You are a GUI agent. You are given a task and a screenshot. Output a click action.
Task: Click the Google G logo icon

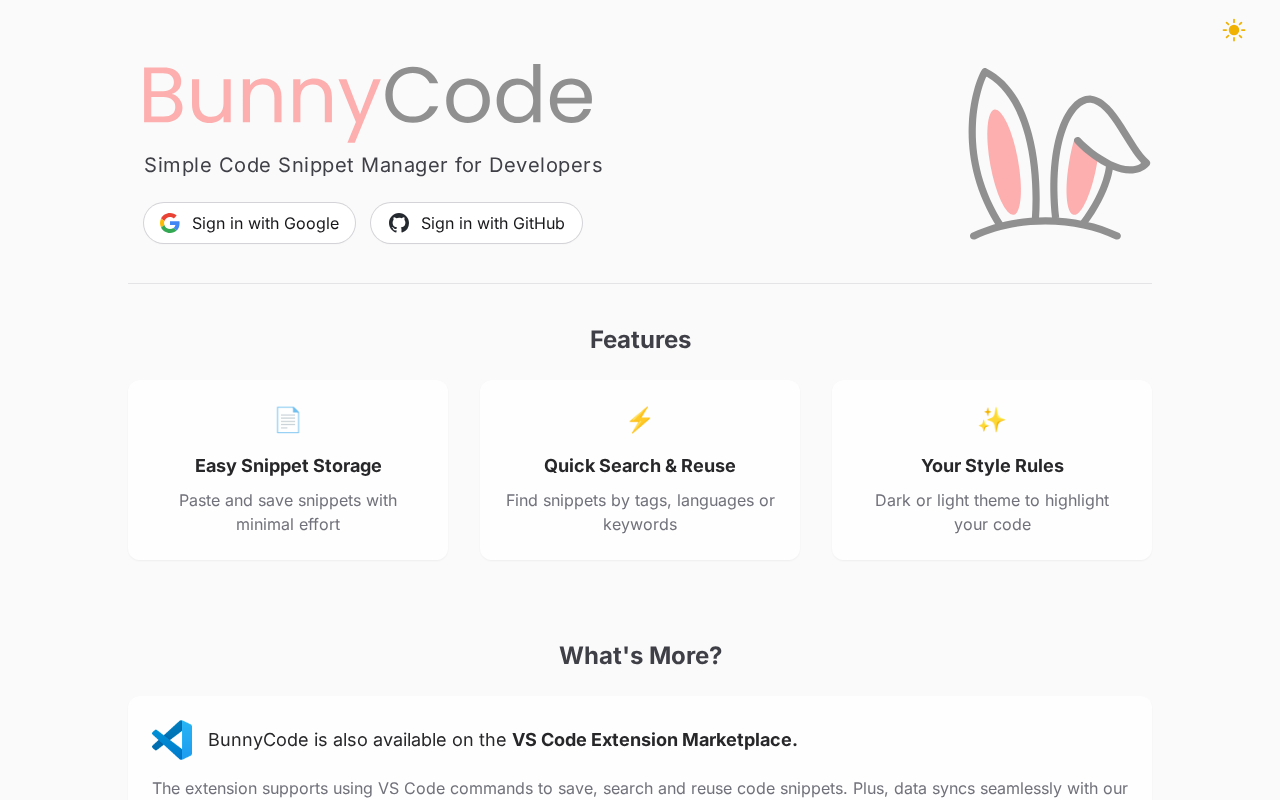pos(170,223)
